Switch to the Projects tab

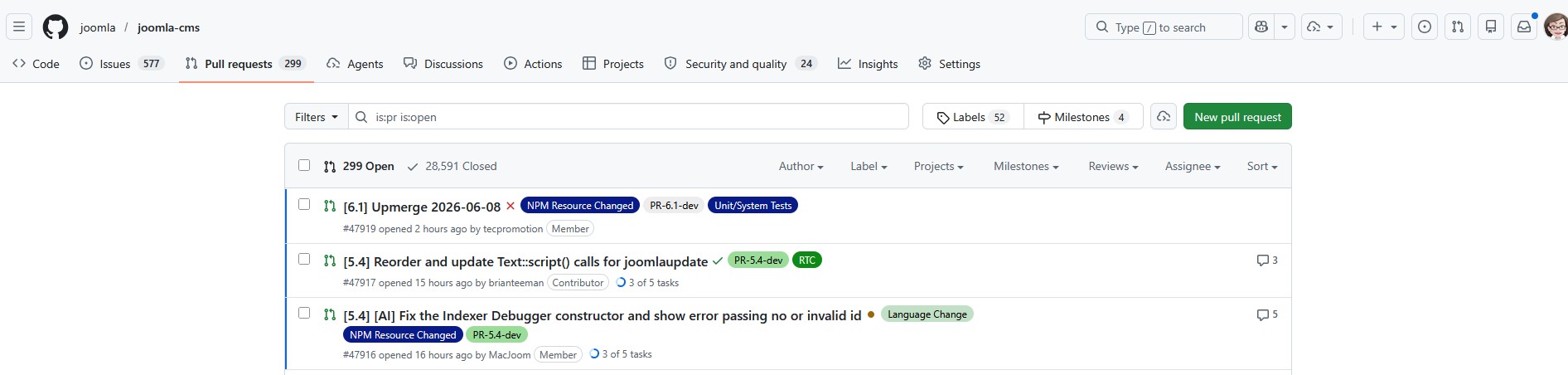tap(613, 63)
